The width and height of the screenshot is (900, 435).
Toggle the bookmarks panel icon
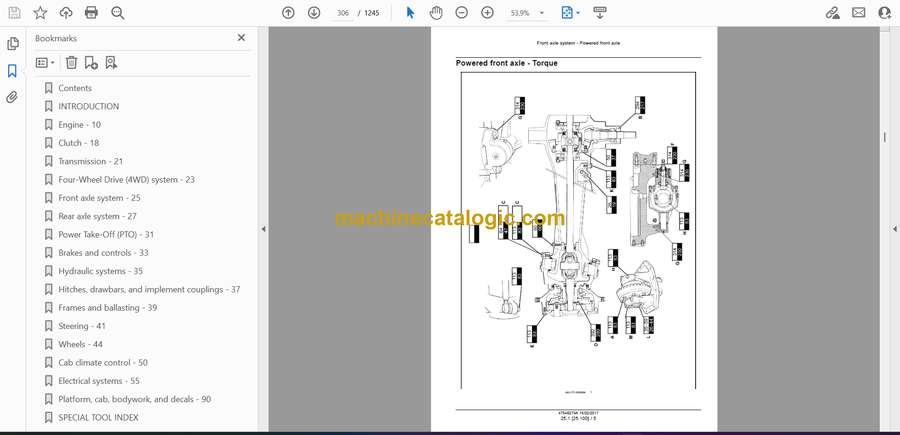tap(12, 71)
